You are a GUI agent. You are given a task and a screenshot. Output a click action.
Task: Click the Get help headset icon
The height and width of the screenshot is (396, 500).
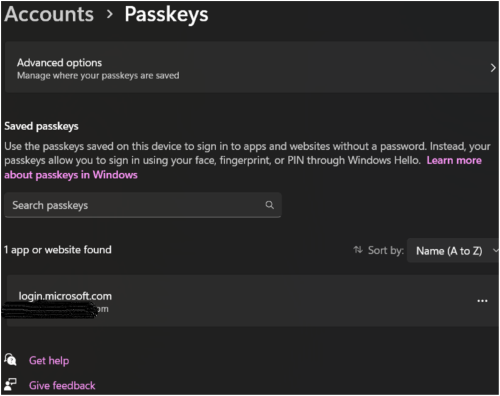[x=10, y=360]
